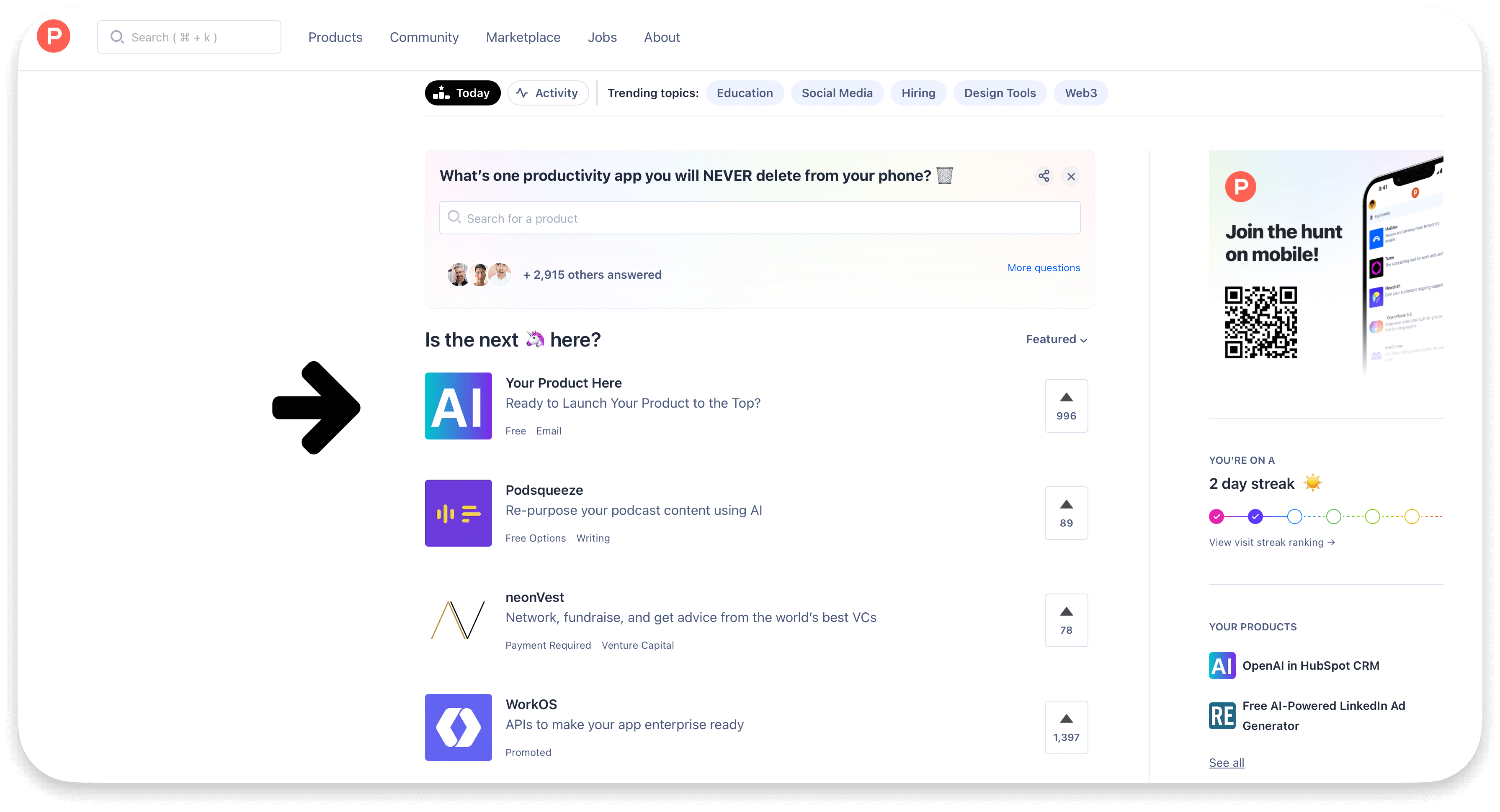Screen dimensions: 1500x812
Task: Toggle the Activity feed view
Action: pos(547,93)
